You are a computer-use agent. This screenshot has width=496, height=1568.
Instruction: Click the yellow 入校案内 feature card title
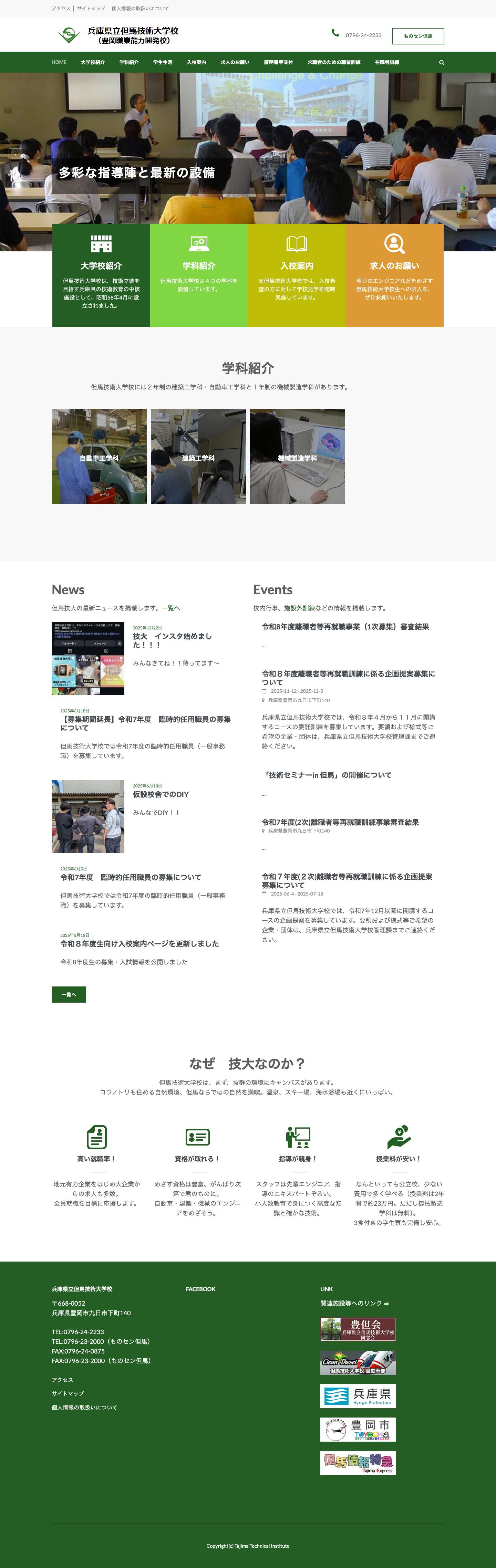(297, 266)
